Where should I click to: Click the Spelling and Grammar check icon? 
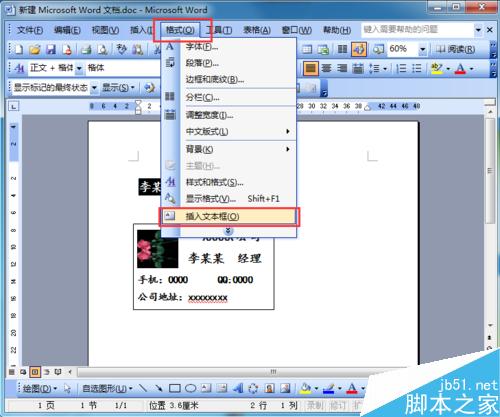tap(122, 49)
